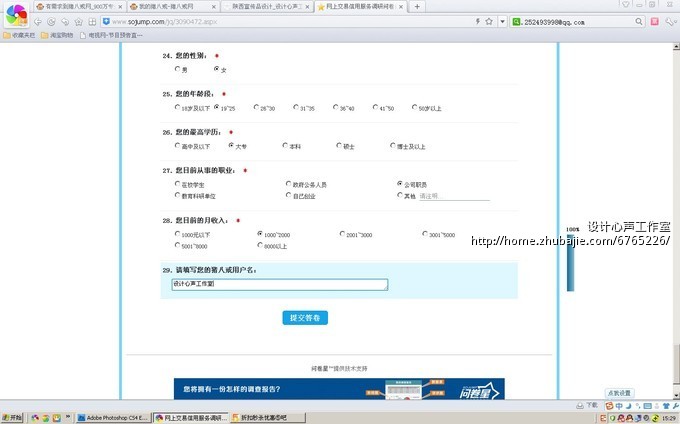The height and width of the screenshot is (424, 680).
Task: Select occupation 公司职员
Action: [x=400, y=184]
